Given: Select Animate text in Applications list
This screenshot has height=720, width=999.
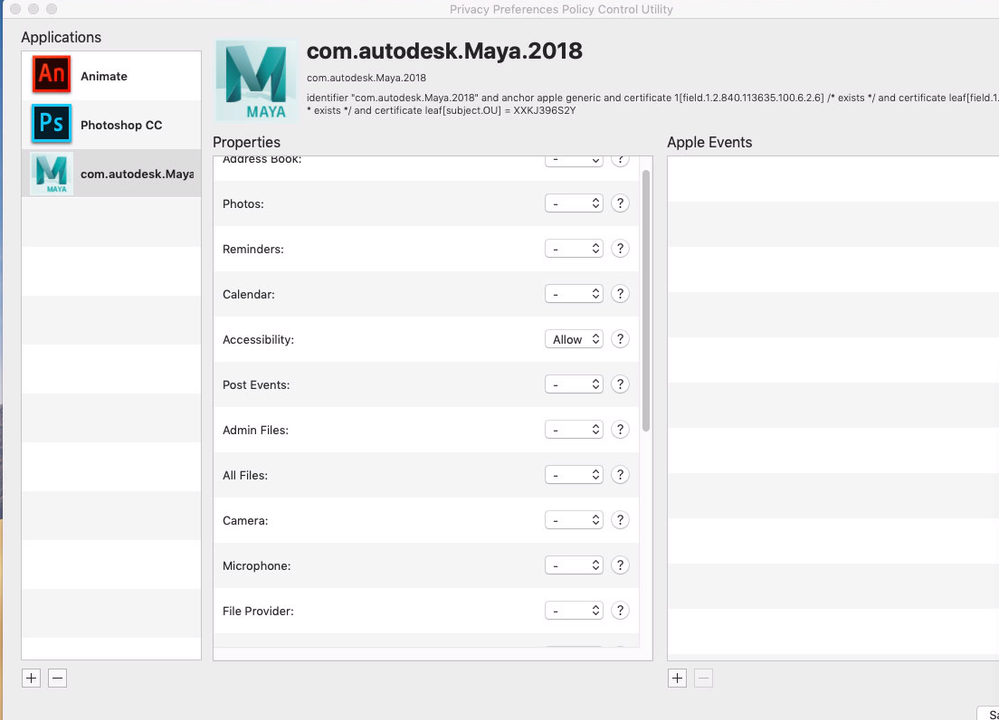Looking at the screenshot, I should point(104,76).
